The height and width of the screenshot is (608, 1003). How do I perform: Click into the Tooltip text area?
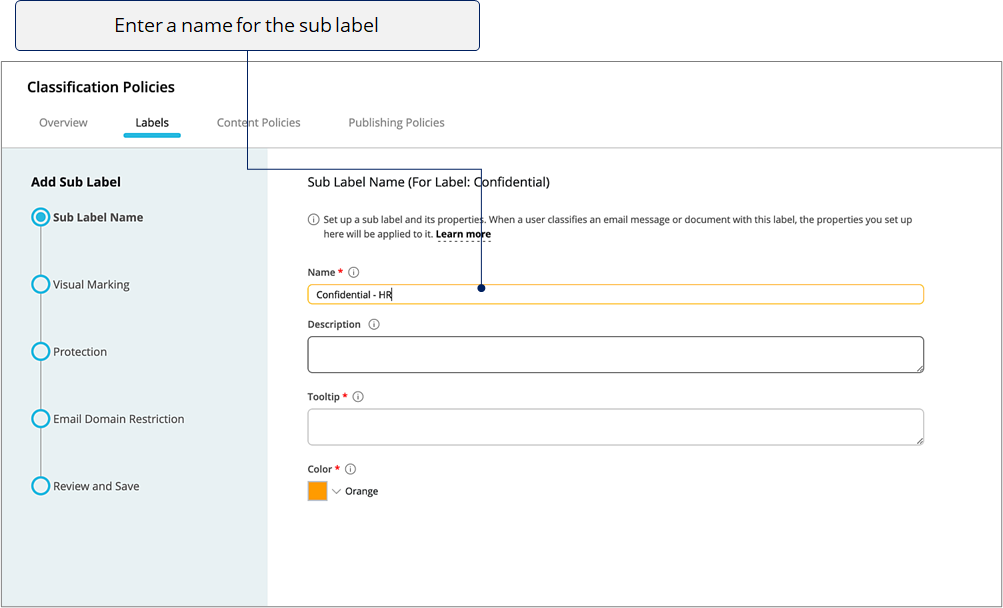tap(615, 427)
